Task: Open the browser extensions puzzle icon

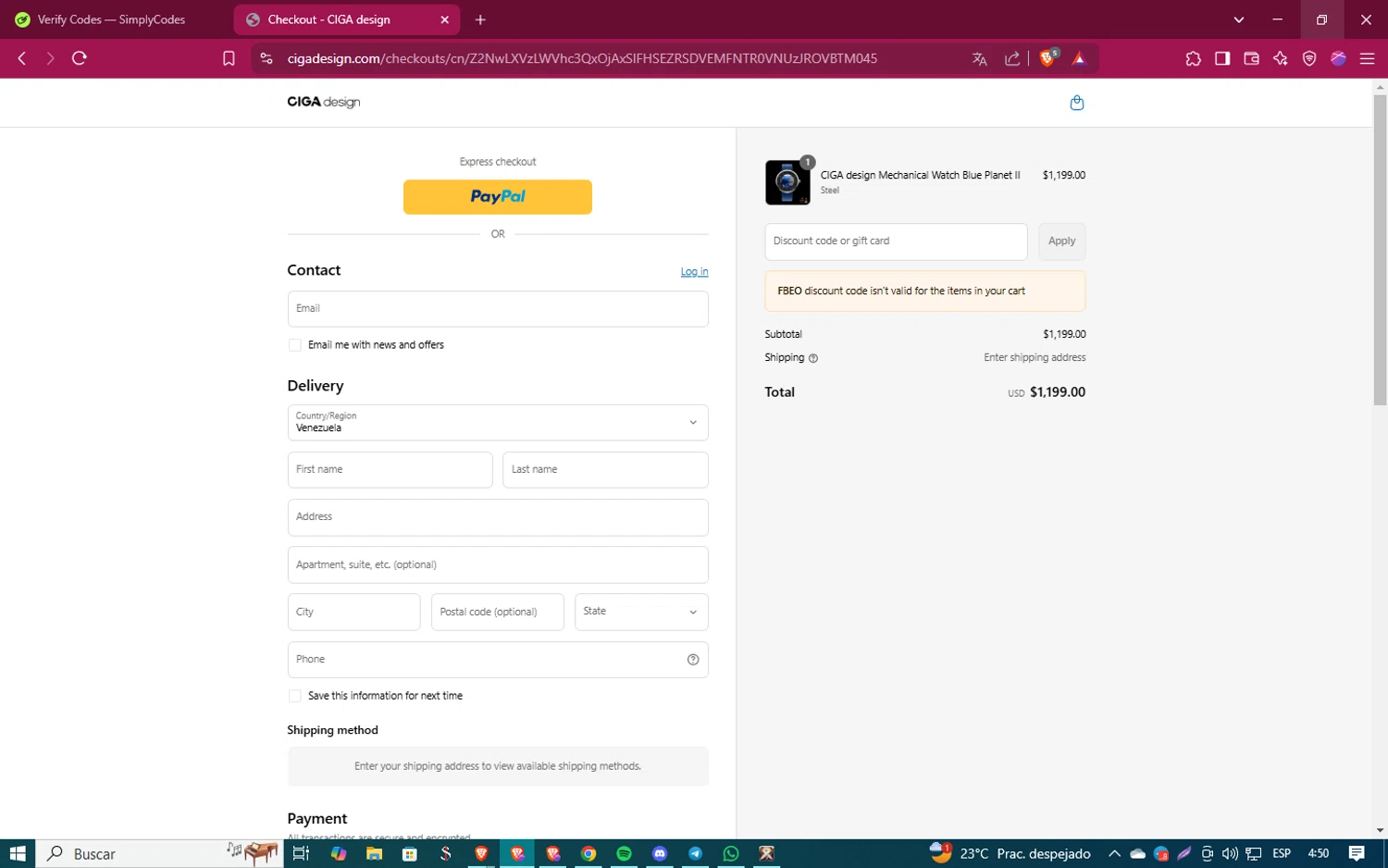Action: click(1193, 58)
